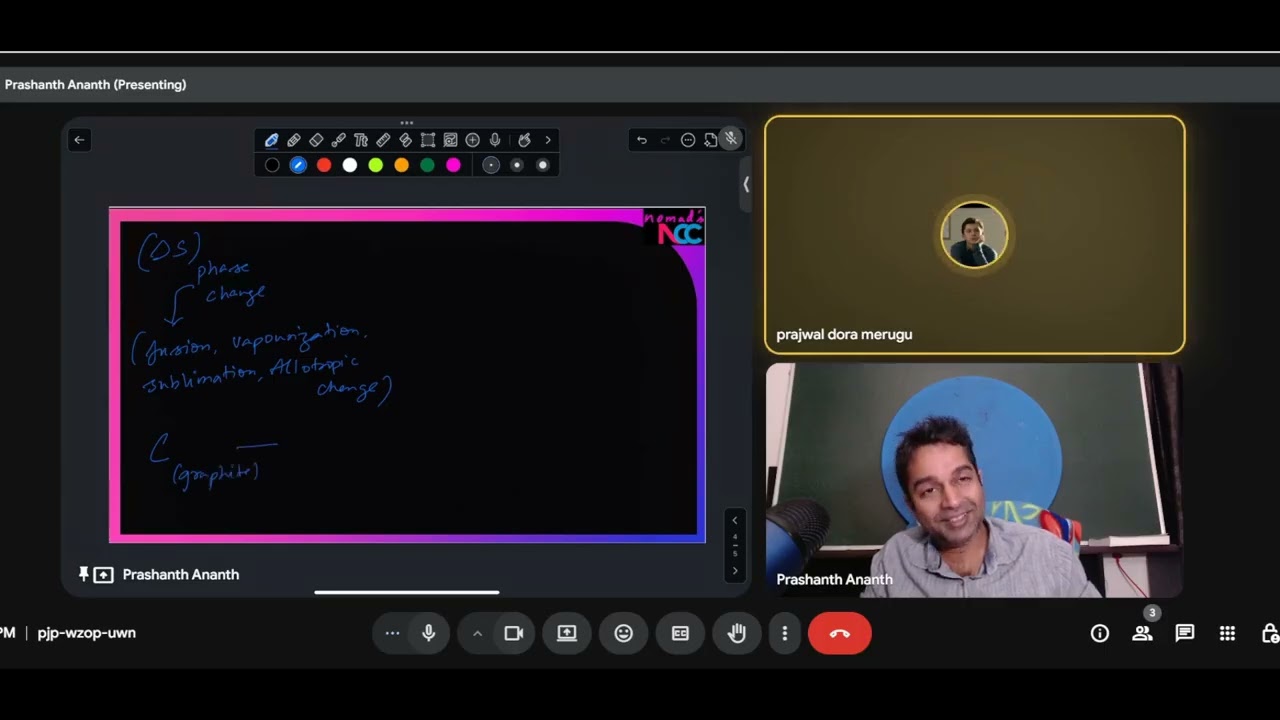Pick the orange pen color
The image size is (1280, 720).
tap(402, 165)
